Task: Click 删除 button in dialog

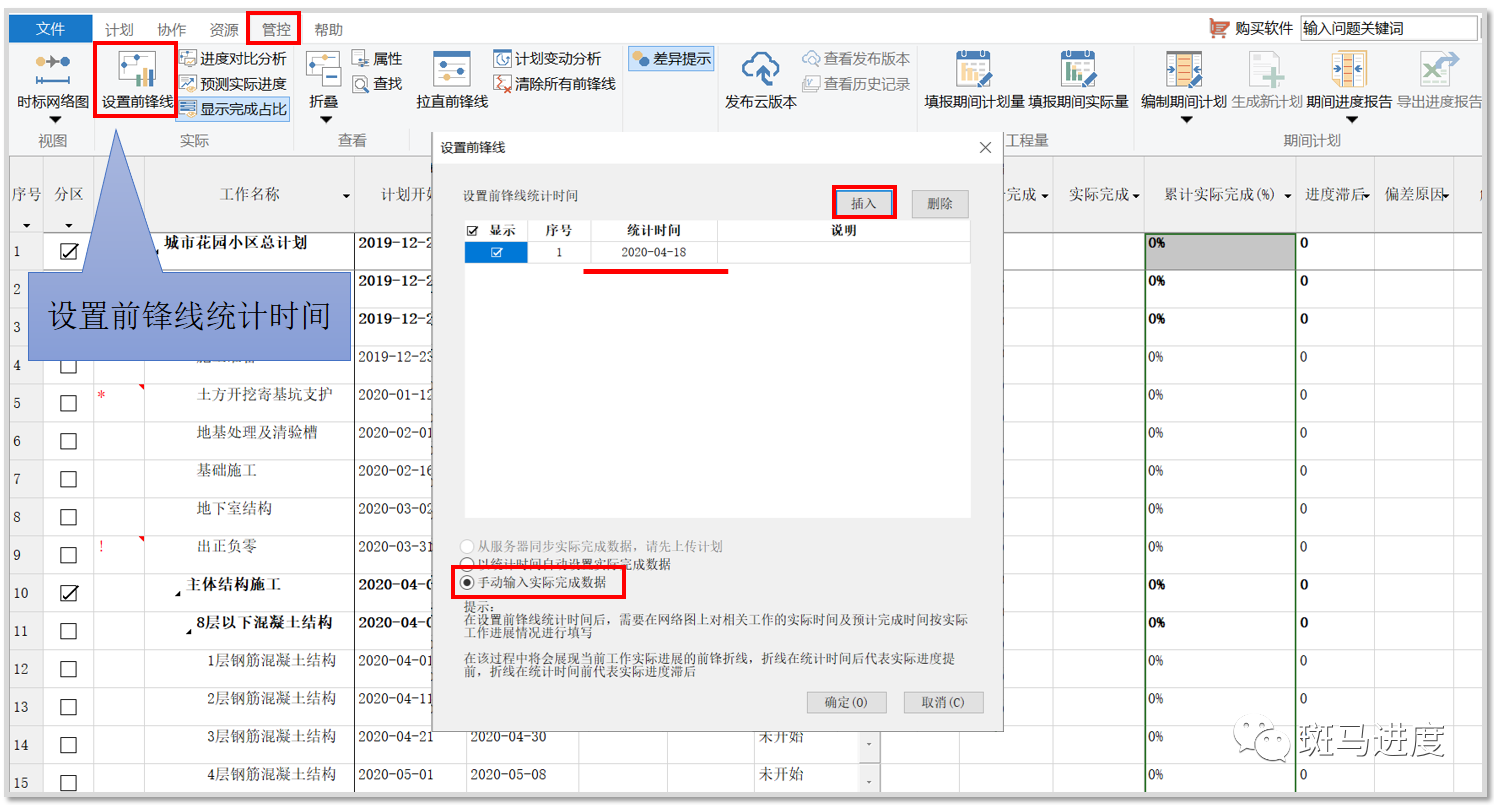Action: coord(940,203)
